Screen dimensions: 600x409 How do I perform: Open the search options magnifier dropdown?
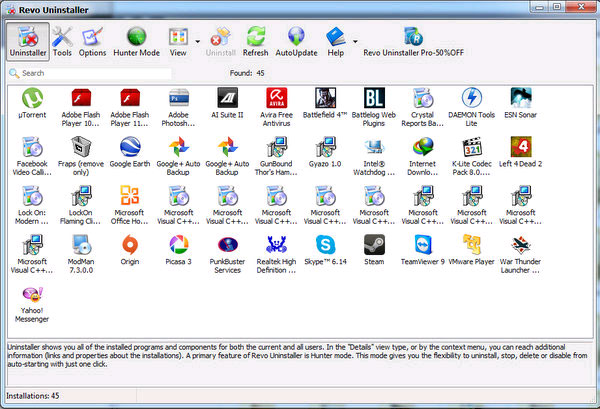pyautogui.click(x=13, y=73)
